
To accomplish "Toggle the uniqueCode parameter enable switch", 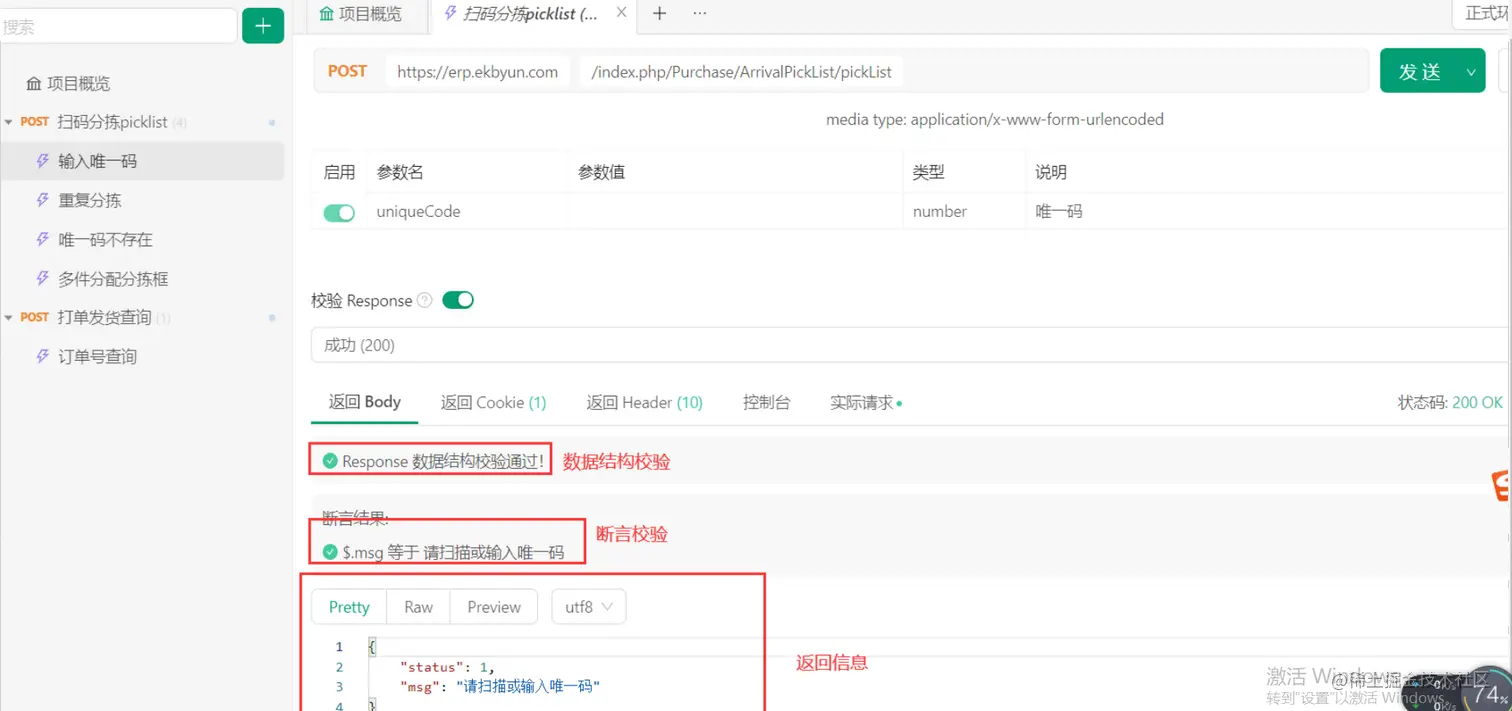I will (339, 212).
